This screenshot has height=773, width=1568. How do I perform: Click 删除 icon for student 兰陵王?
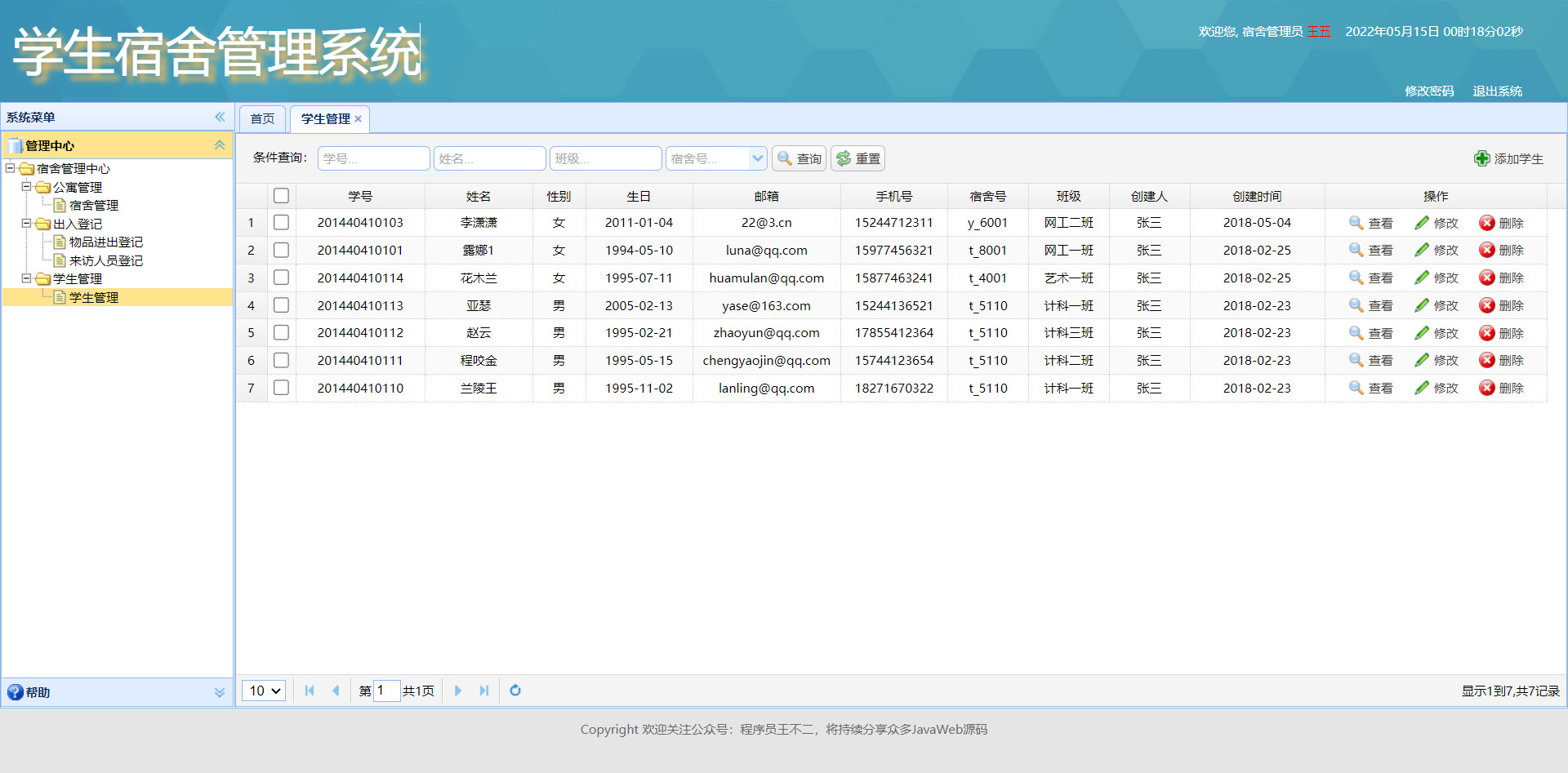coord(1487,388)
